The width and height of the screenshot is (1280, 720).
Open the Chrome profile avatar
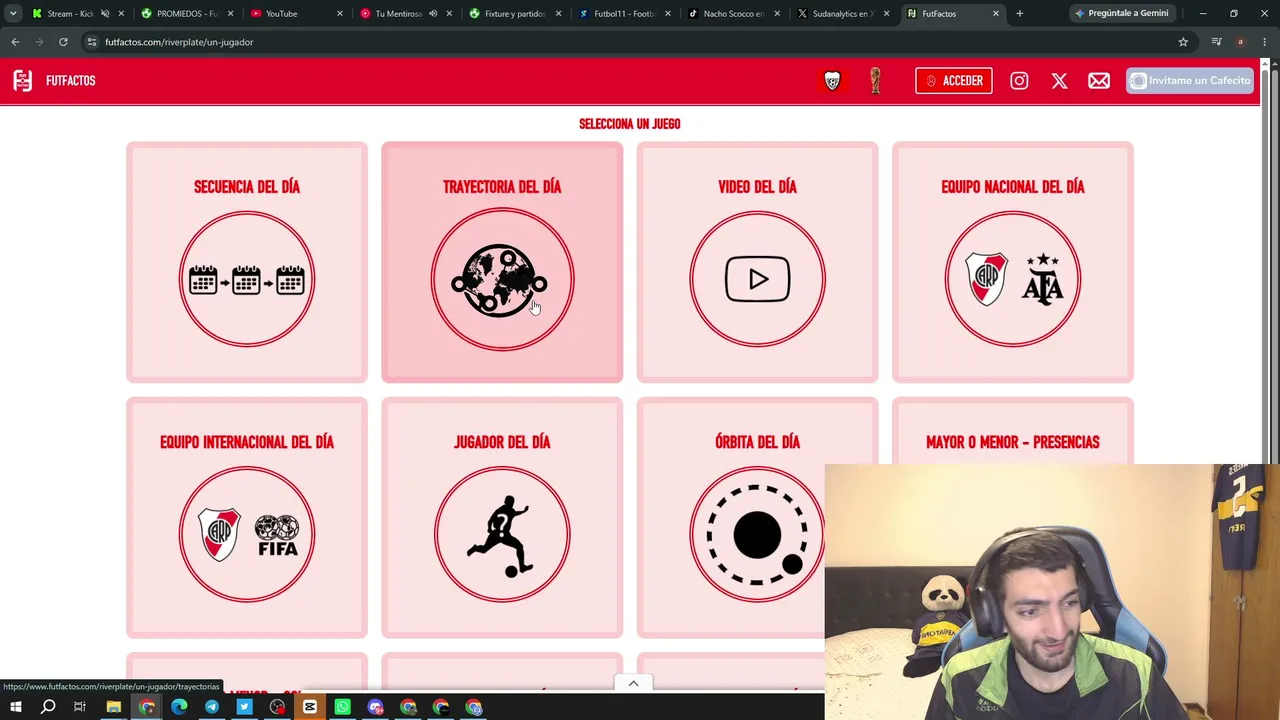pyautogui.click(x=1240, y=42)
